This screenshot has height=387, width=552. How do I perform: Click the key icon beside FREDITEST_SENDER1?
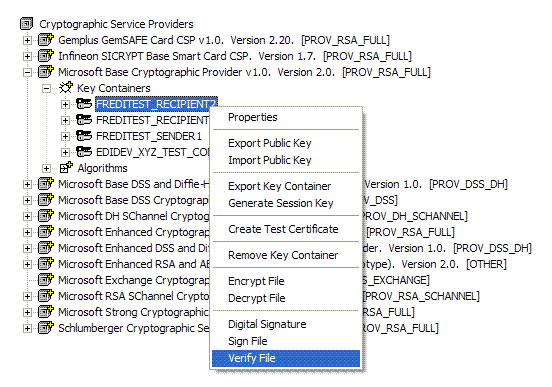pos(84,136)
